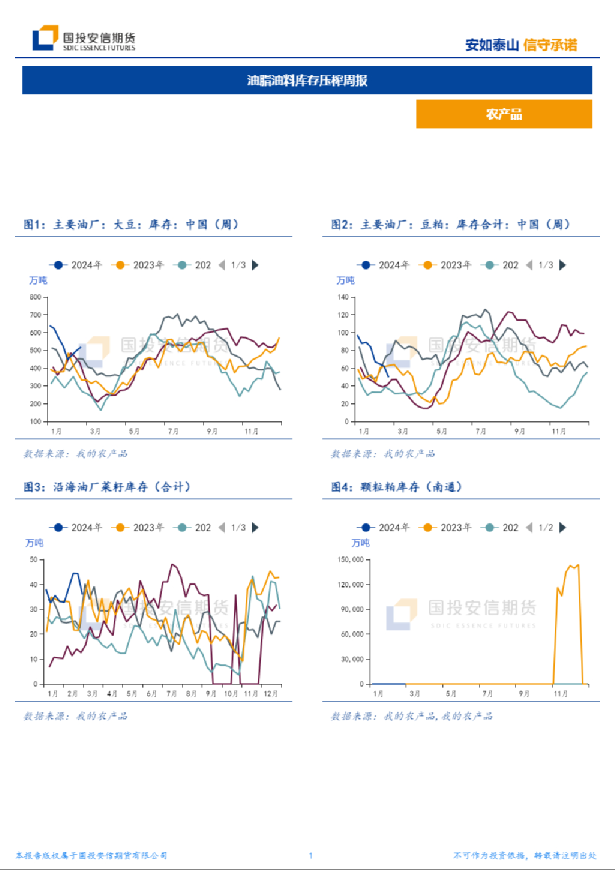Click previous legend page arrow in soybean inventory chart
This screenshot has width=615, height=870.
click(x=221, y=265)
